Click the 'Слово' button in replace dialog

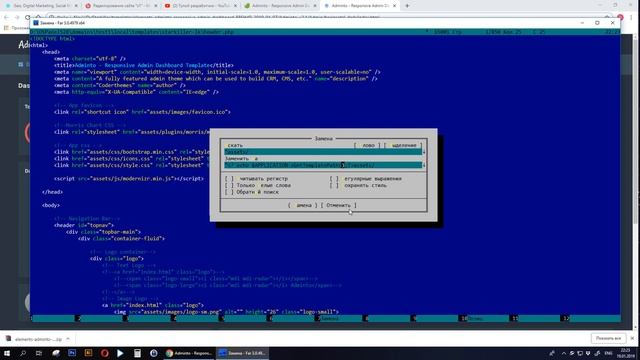[367, 145]
